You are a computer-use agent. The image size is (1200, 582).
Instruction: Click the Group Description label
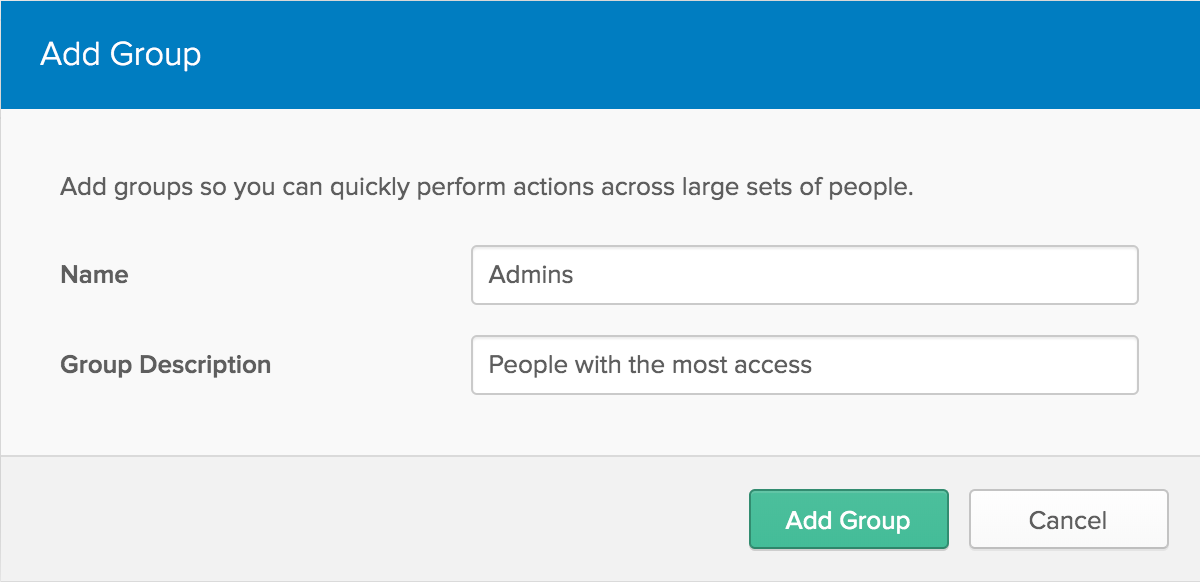[165, 365]
